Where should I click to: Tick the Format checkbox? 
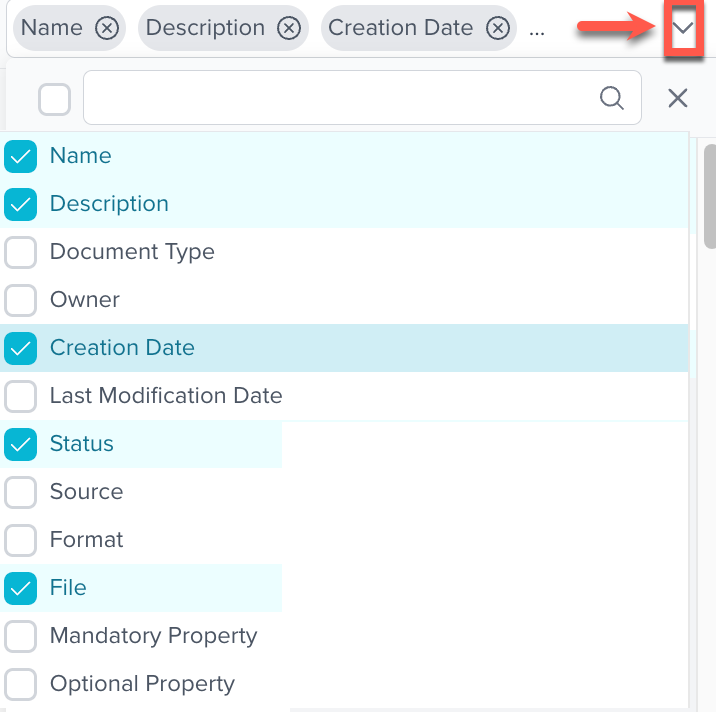coord(21,540)
